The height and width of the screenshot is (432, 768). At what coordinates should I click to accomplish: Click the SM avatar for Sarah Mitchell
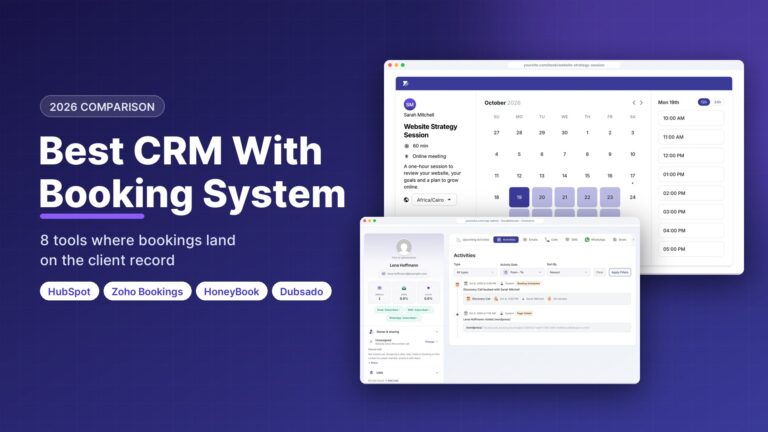tap(410, 104)
